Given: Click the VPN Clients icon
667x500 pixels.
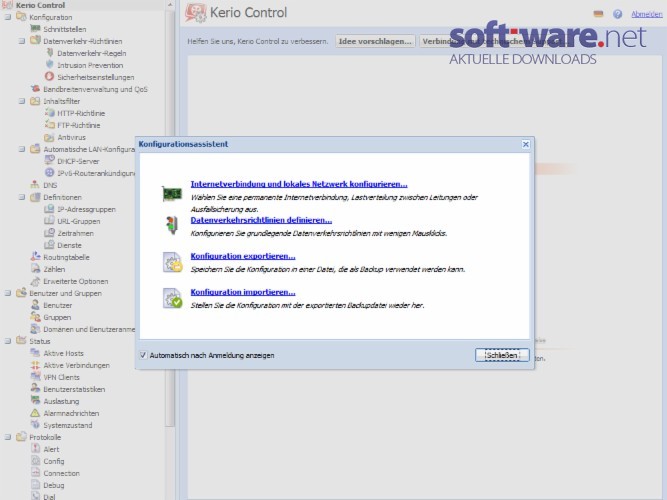Looking at the screenshot, I should [x=35, y=377].
